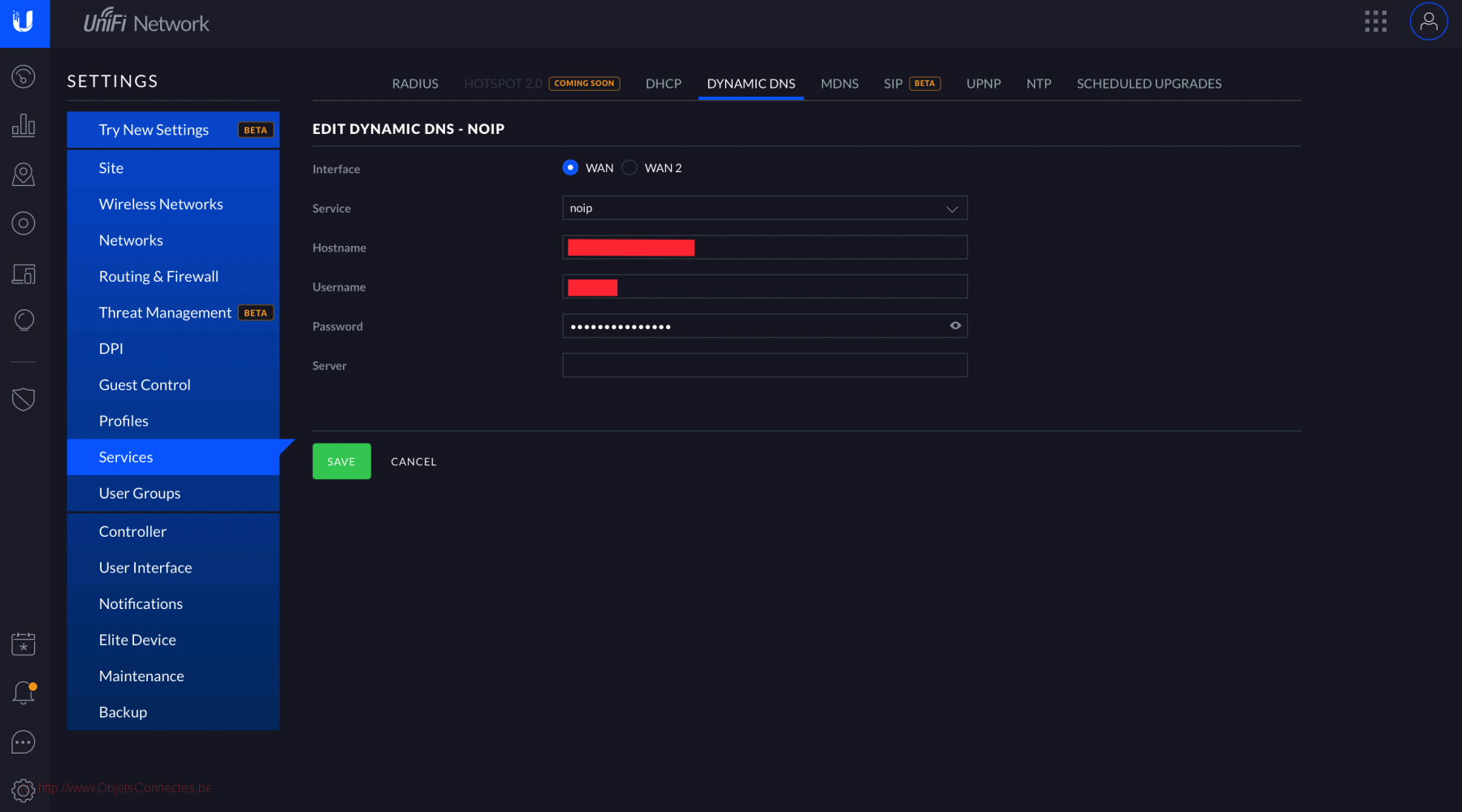Open the Controller settings section

tap(173, 531)
